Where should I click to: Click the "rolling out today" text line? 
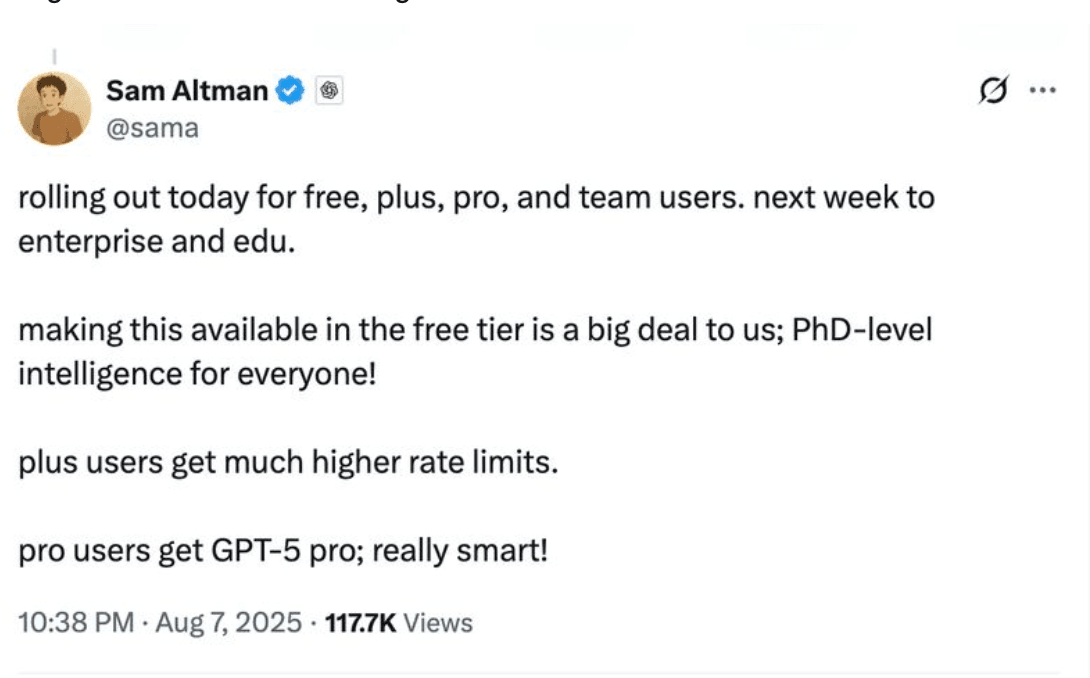(x=476, y=198)
